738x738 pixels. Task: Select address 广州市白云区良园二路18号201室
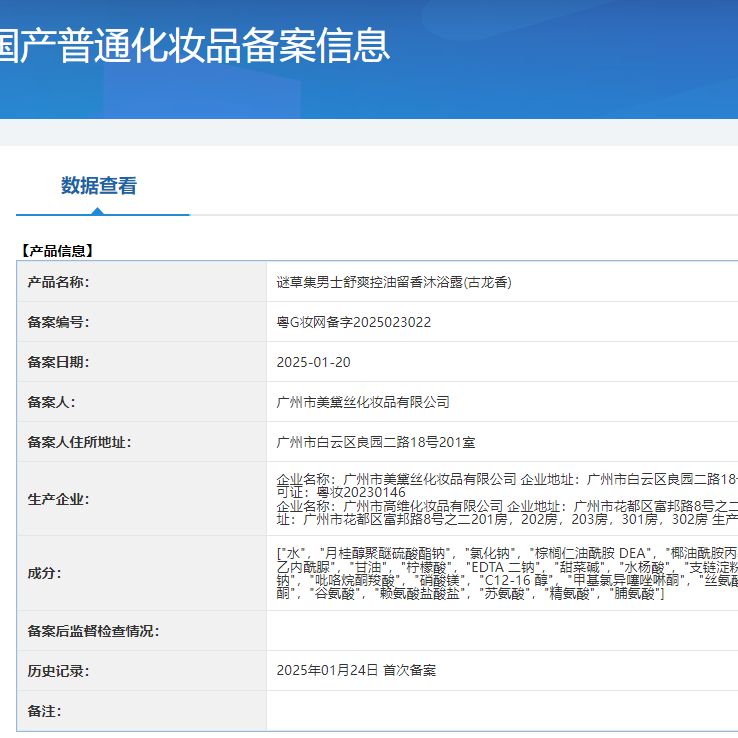376,442
